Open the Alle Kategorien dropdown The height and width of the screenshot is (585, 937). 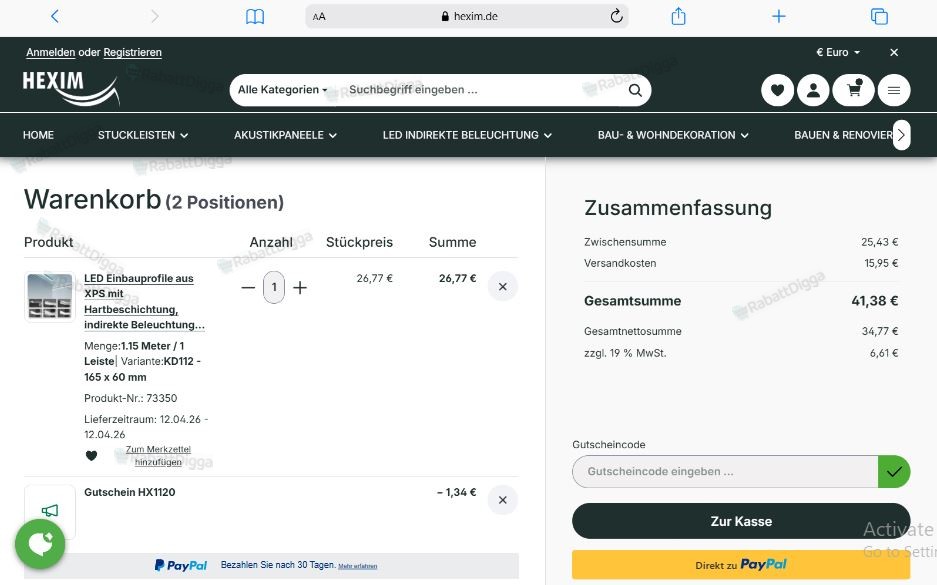click(x=283, y=90)
